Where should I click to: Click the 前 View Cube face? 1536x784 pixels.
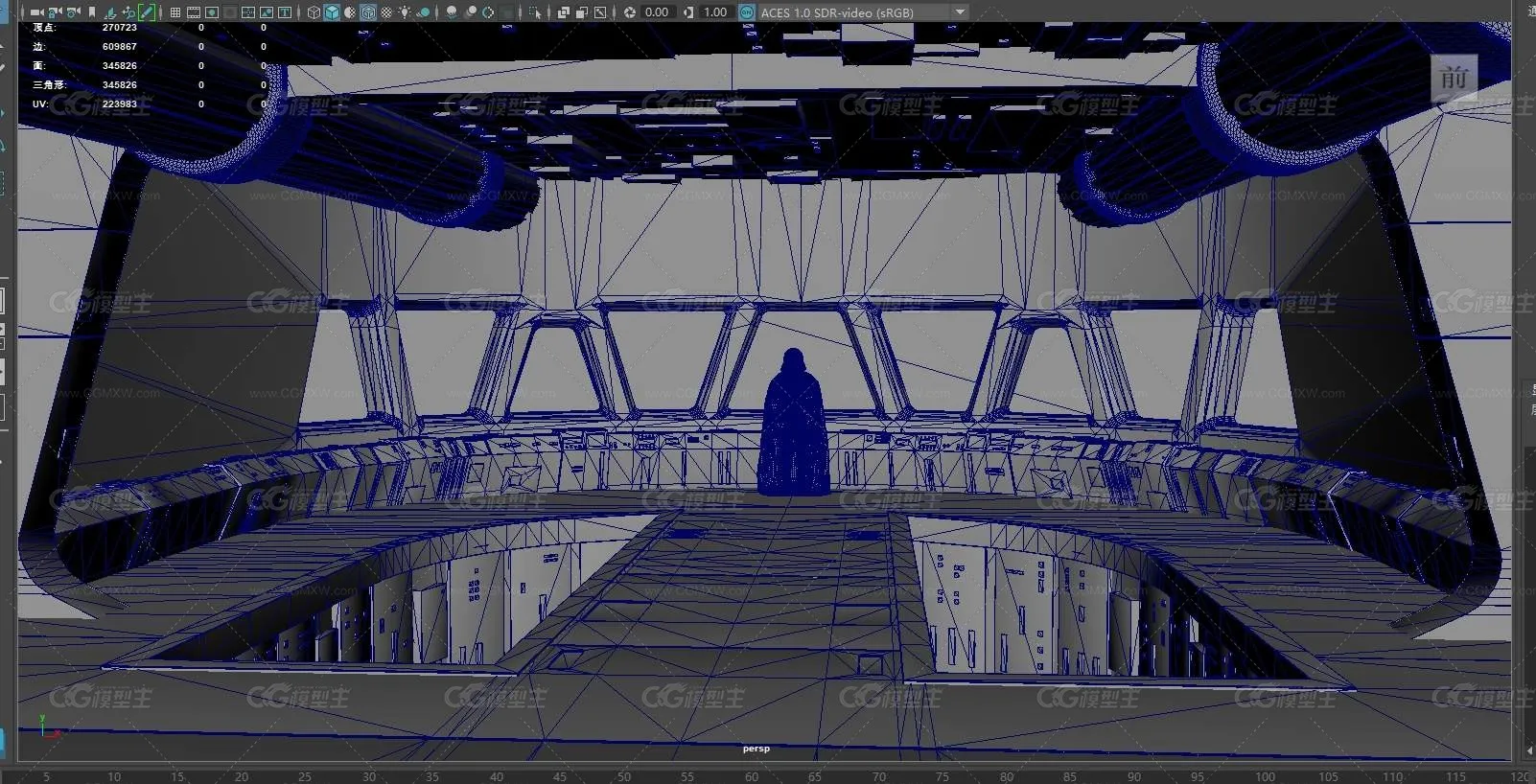click(x=1454, y=78)
